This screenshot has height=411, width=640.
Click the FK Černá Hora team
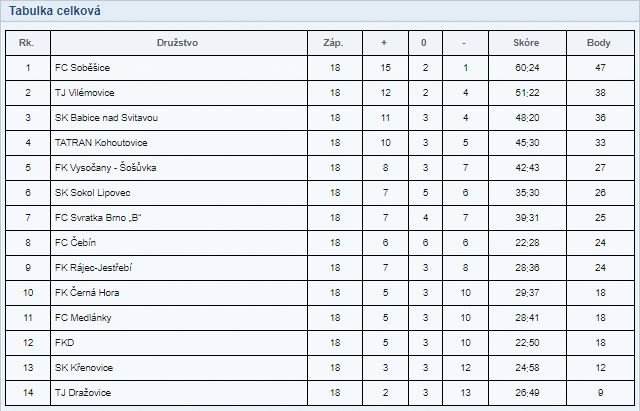(x=87, y=293)
